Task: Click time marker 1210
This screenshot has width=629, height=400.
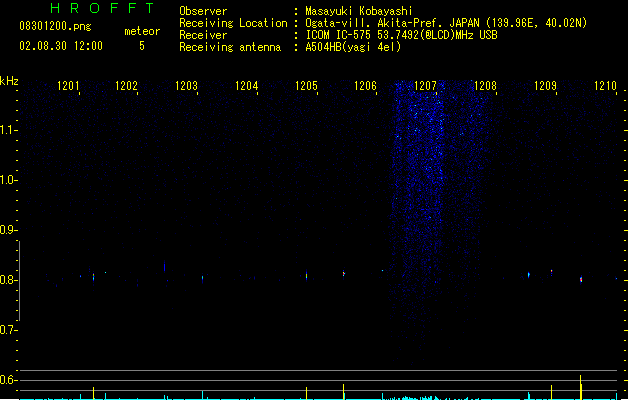Action: 605,86
